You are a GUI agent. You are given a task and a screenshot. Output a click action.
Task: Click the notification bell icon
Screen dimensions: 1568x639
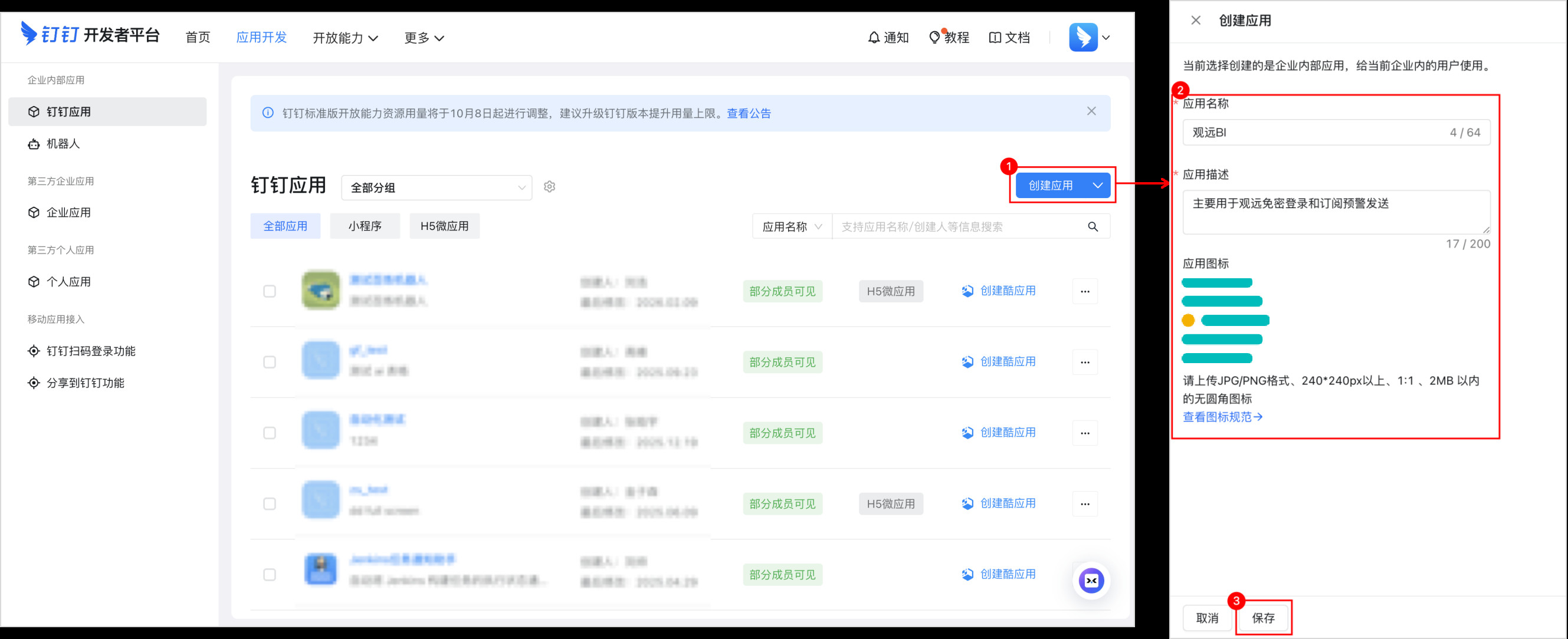click(x=874, y=38)
